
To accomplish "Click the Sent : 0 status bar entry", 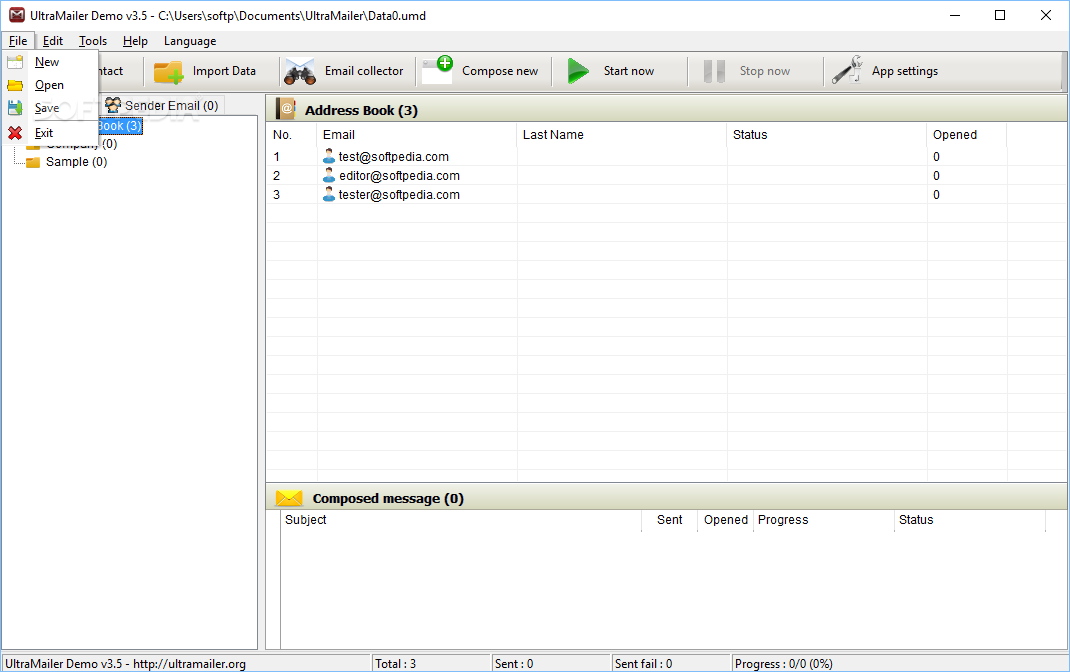I will [551, 663].
